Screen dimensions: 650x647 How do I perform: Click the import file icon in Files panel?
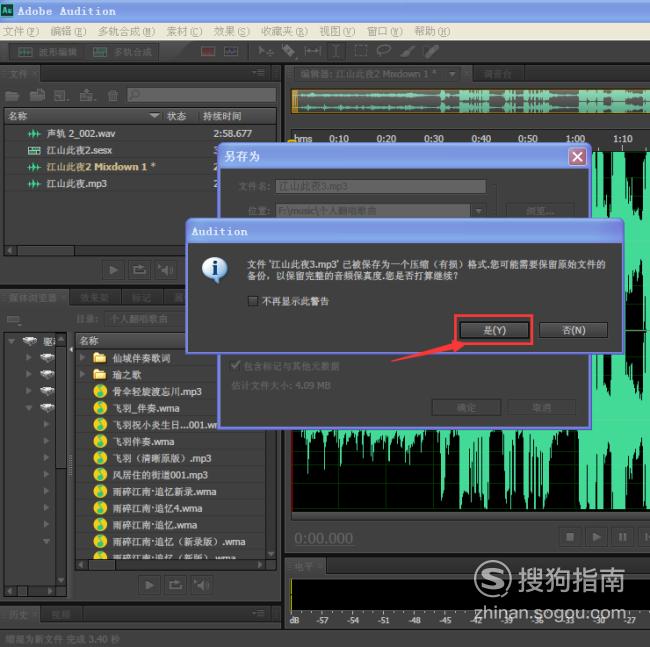click(37, 96)
